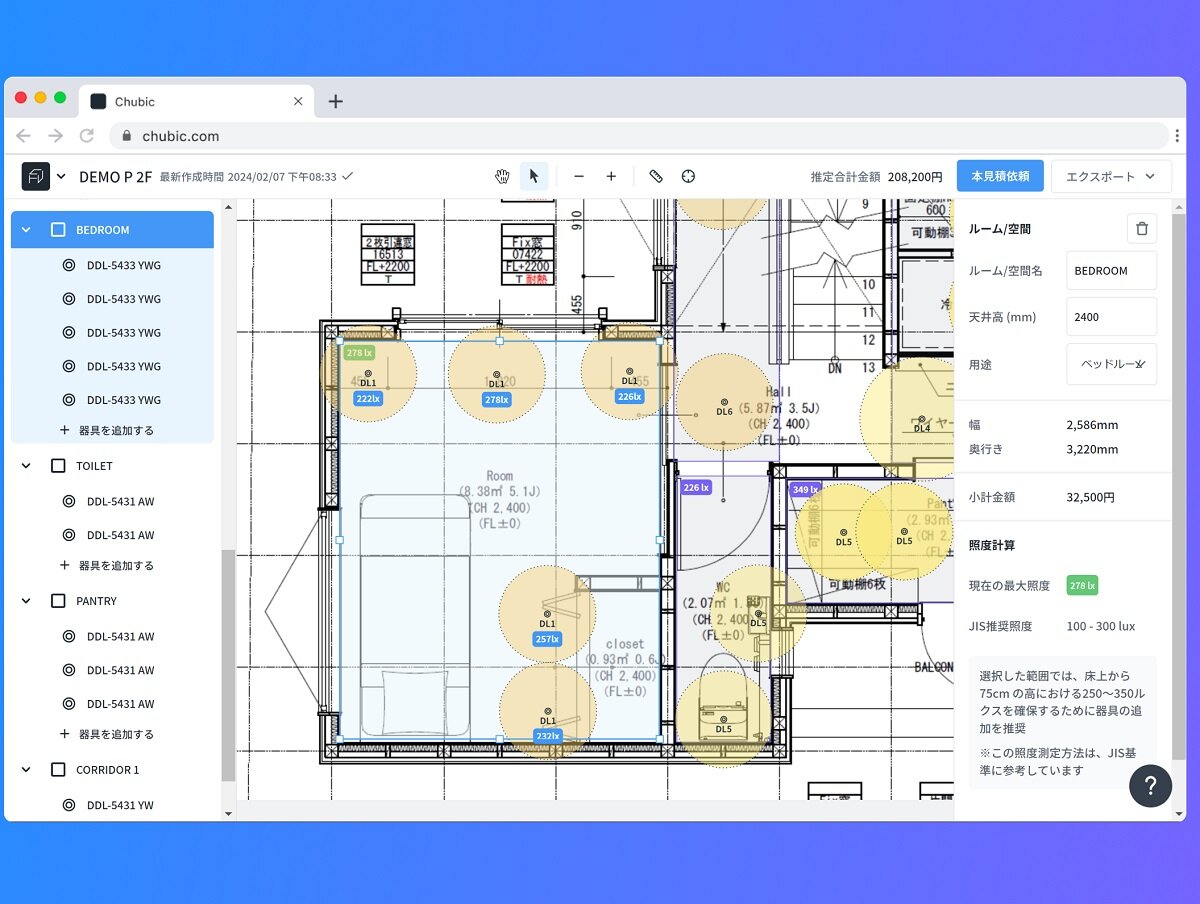Toggle the CORRIDOR 1 checkbox
The height and width of the screenshot is (904, 1200).
coord(58,770)
